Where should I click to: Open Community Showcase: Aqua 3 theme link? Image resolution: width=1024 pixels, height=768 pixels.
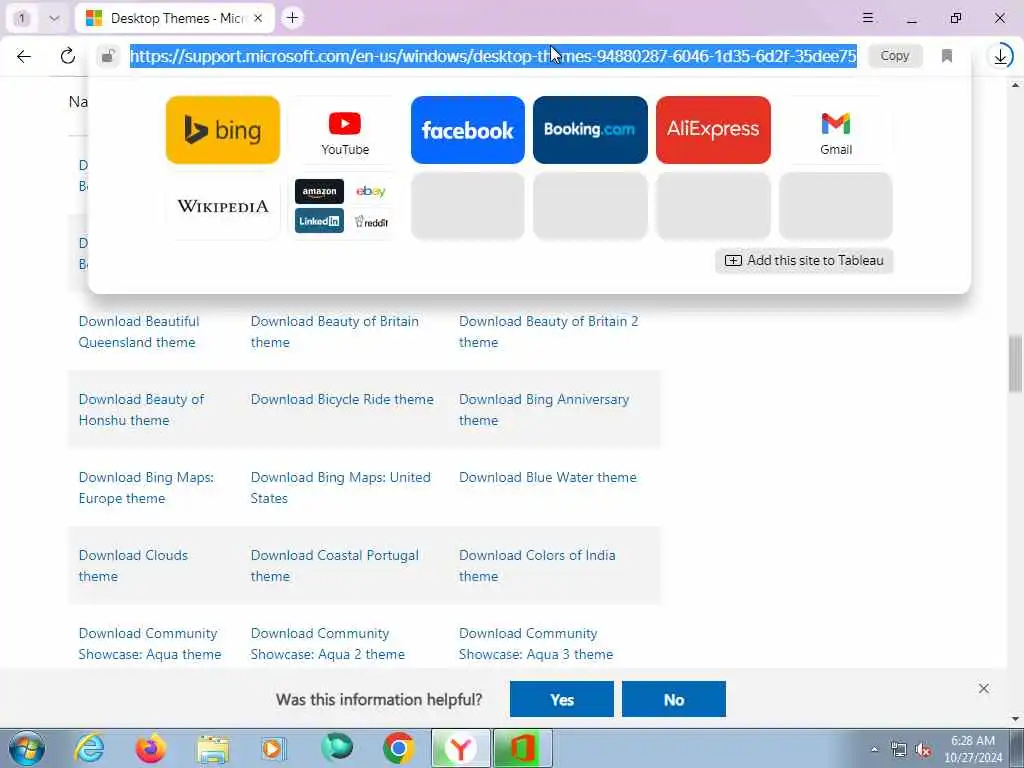point(536,644)
